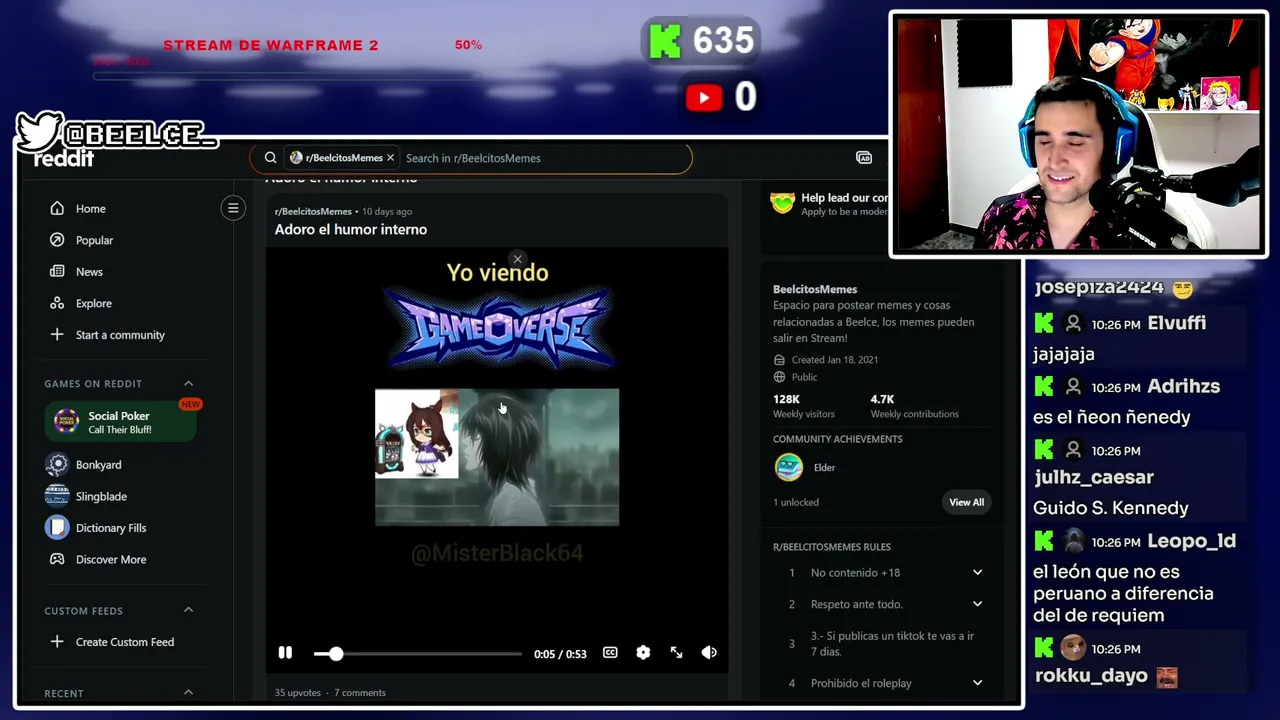Image resolution: width=1280 pixels, height=720 pixels.
Task: Click chat username Elvuffi
Action: coord(1176,323)
